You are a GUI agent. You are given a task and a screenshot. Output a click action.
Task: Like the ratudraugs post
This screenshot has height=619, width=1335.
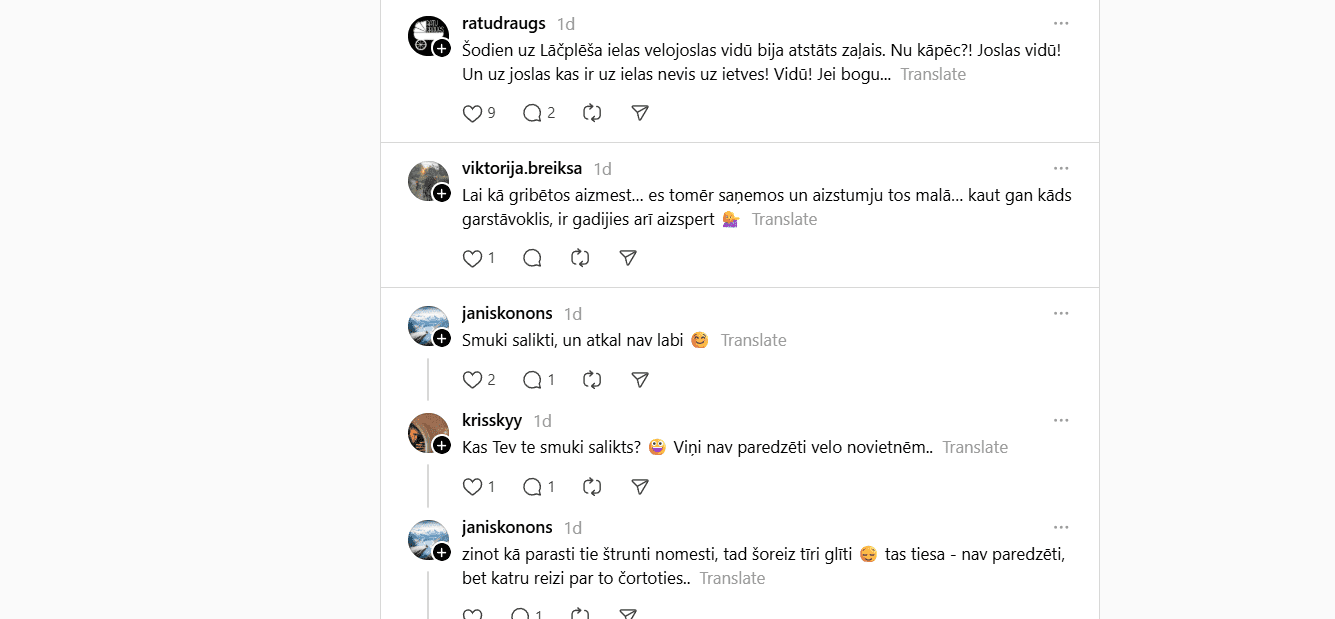click(473, 113)
